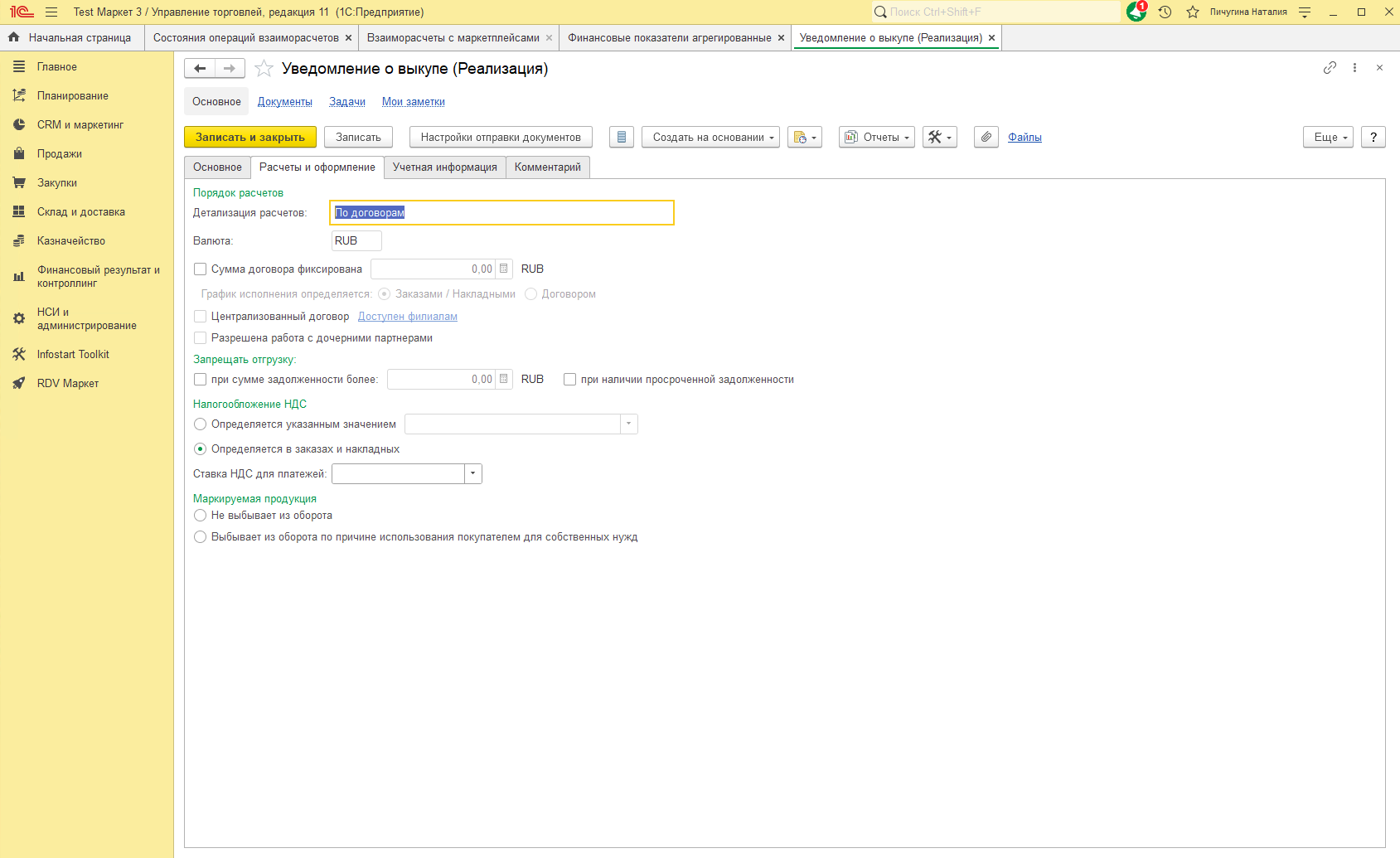
Task: Click the document movements report icon
Action: 622,138
